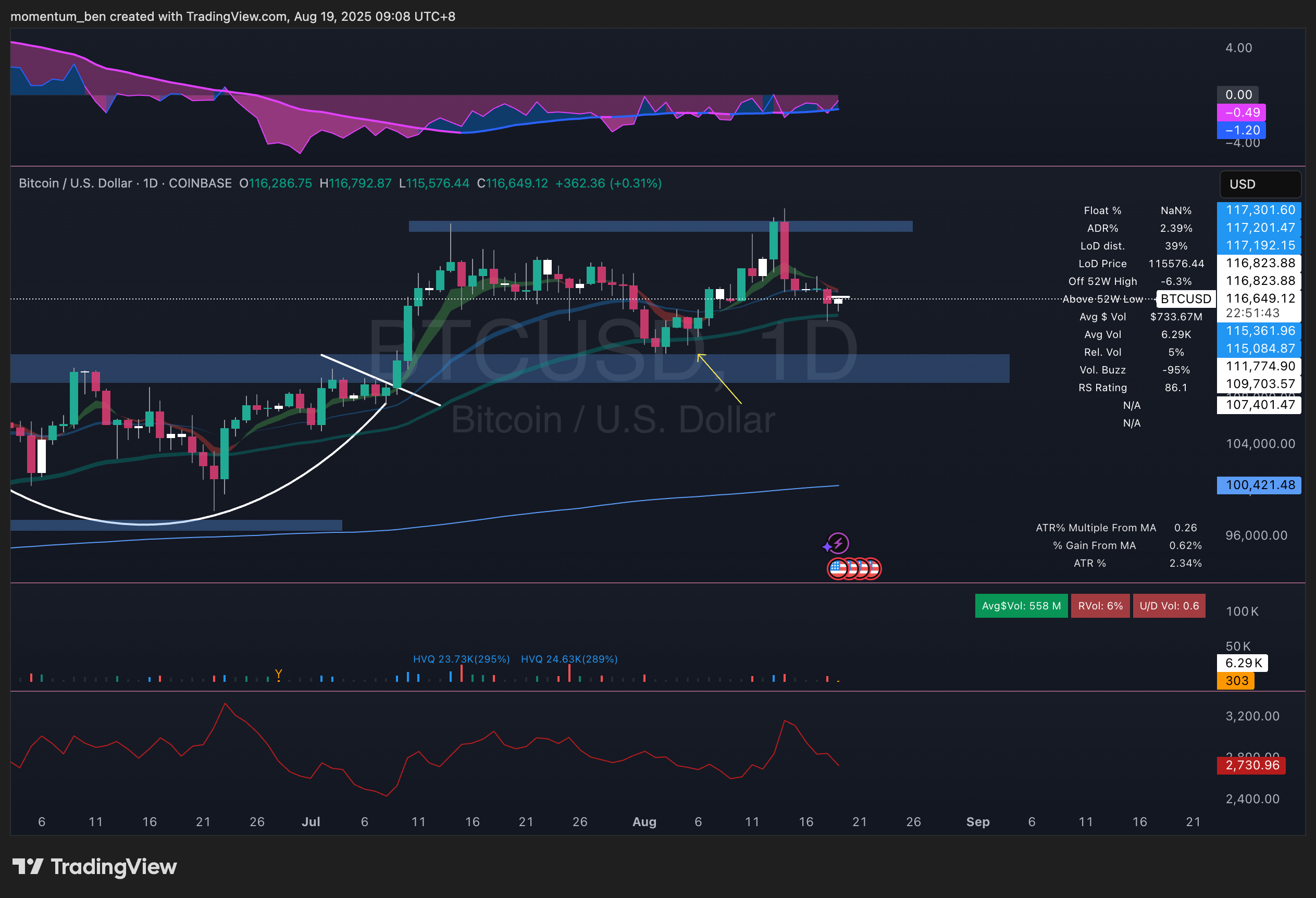Screen dimensions: 1316x898
Task: Click the TradingView logo at bottom left
Action: 95,867
